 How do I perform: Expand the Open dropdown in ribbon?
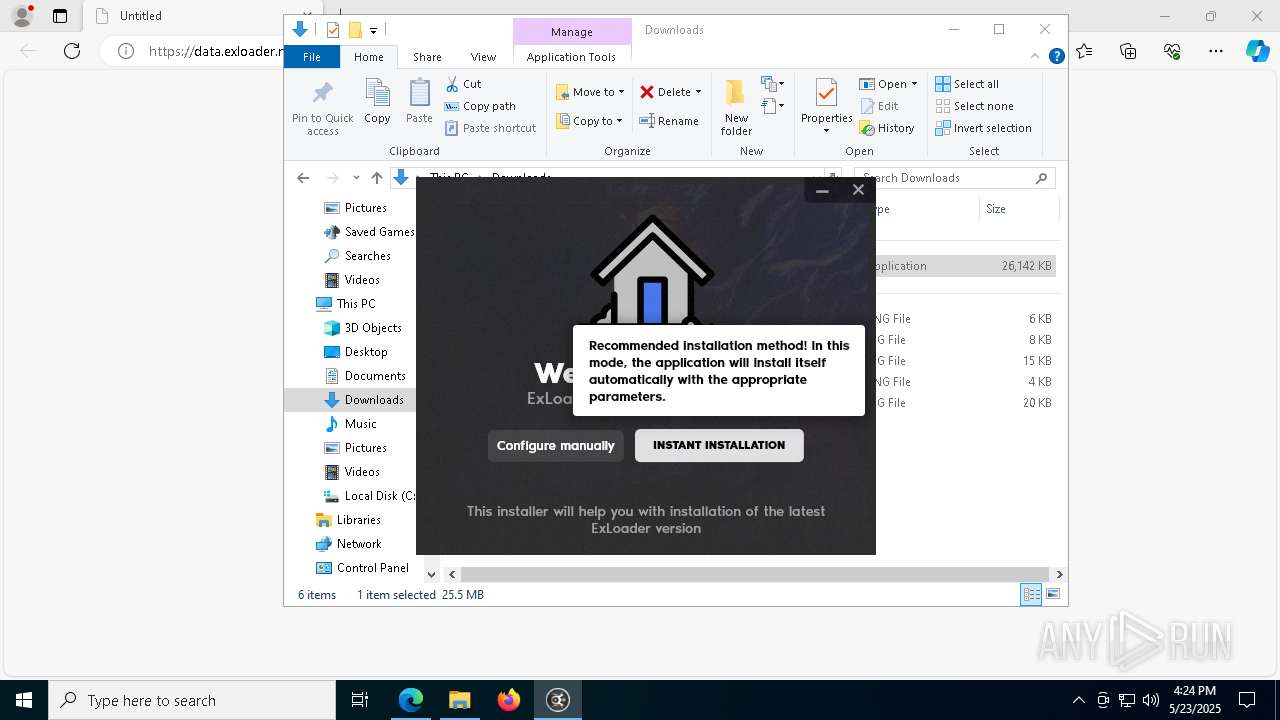(x=888, y=84)
